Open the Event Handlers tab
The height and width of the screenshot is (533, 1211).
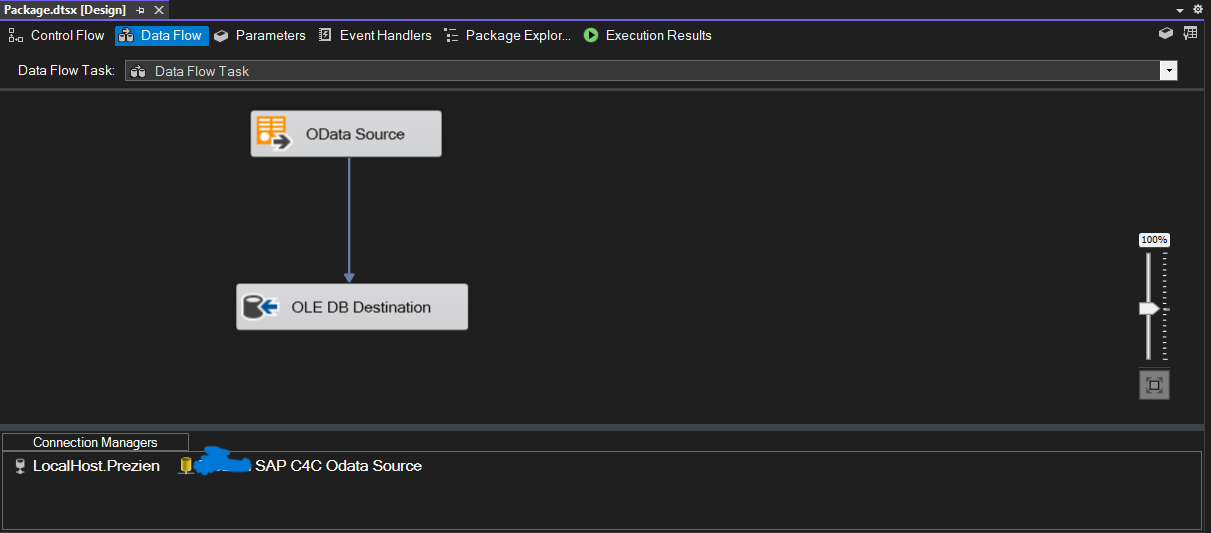click(375, 35)
